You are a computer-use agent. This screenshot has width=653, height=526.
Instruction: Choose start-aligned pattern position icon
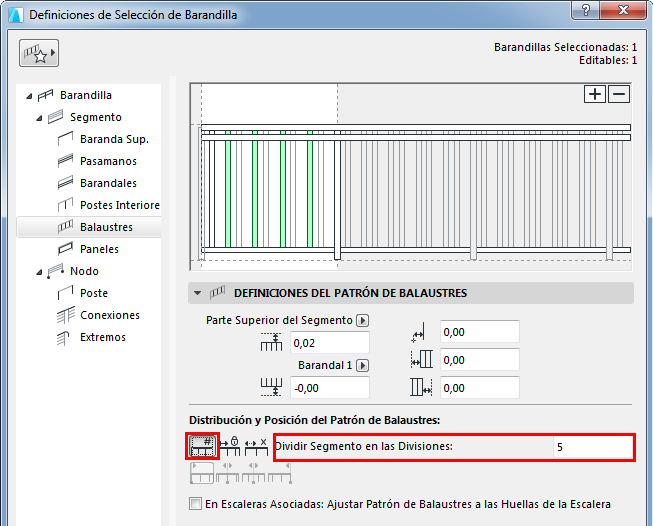202,473
